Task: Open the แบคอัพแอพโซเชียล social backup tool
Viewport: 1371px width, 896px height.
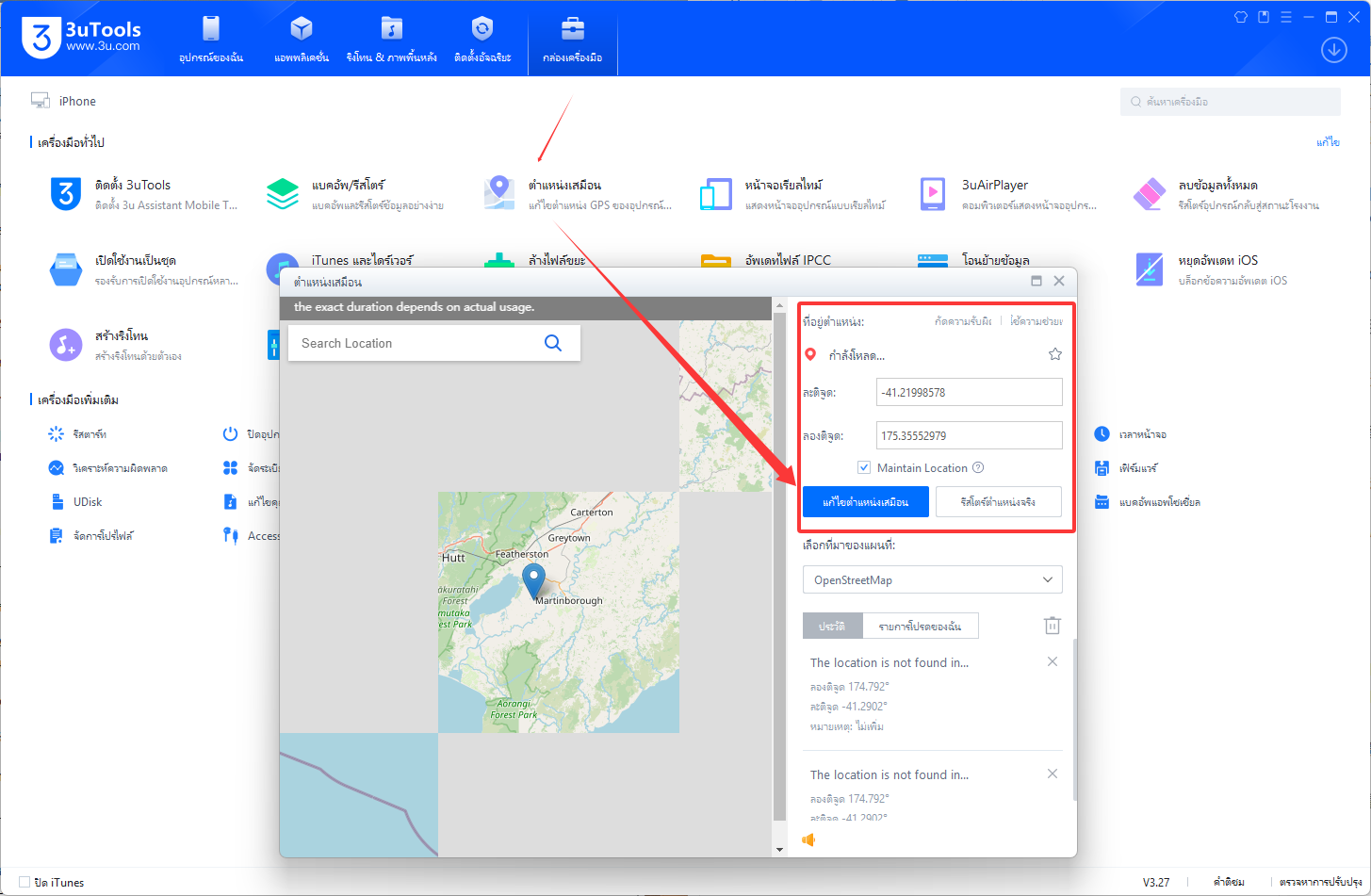Action: tap(1148, 502)
